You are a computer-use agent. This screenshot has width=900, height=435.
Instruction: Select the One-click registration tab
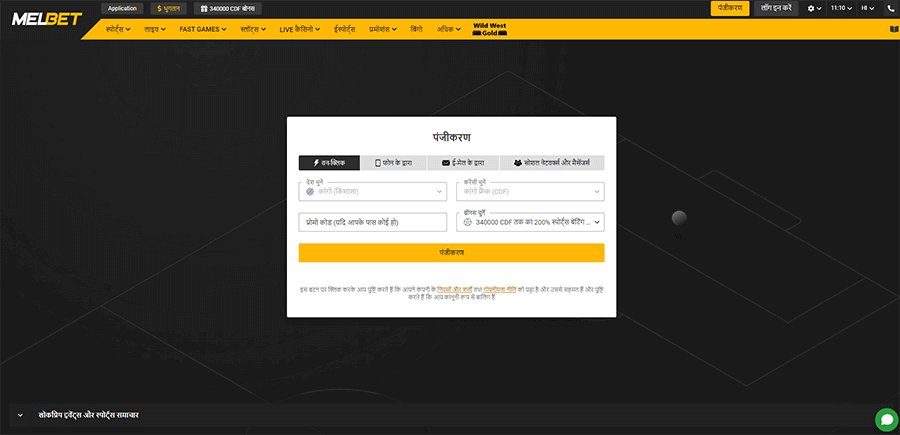[x=329, y=163]
